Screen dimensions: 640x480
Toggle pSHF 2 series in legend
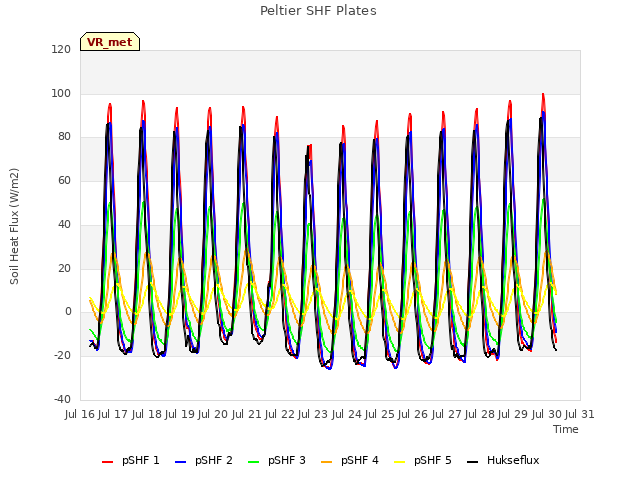(204, 460)
